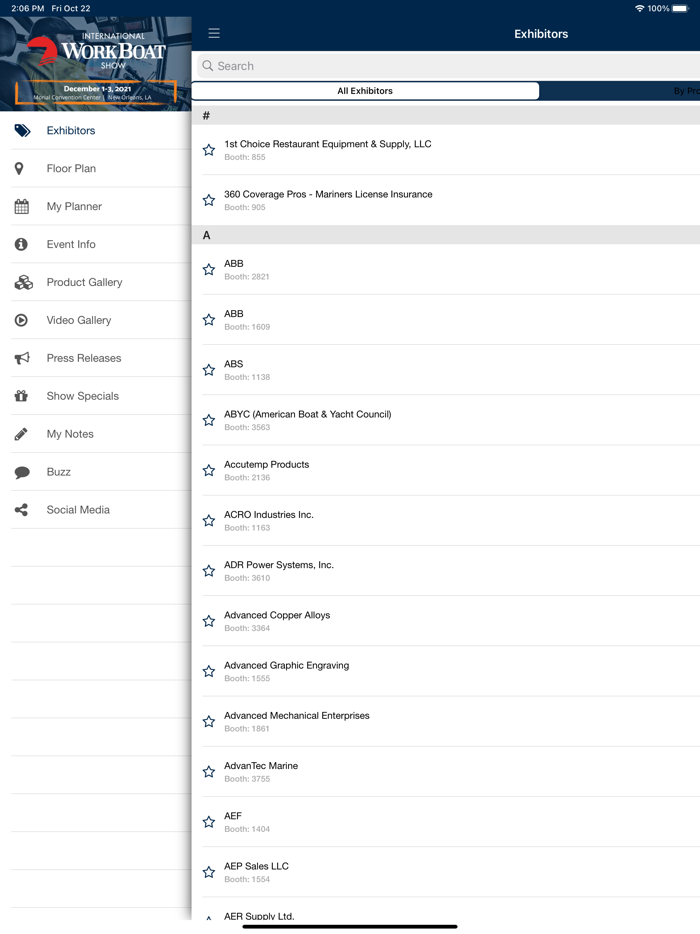This screenshot has width=700, height=934.
Task: Tap the Video Gallery play icon
Action: click(21, 321)
